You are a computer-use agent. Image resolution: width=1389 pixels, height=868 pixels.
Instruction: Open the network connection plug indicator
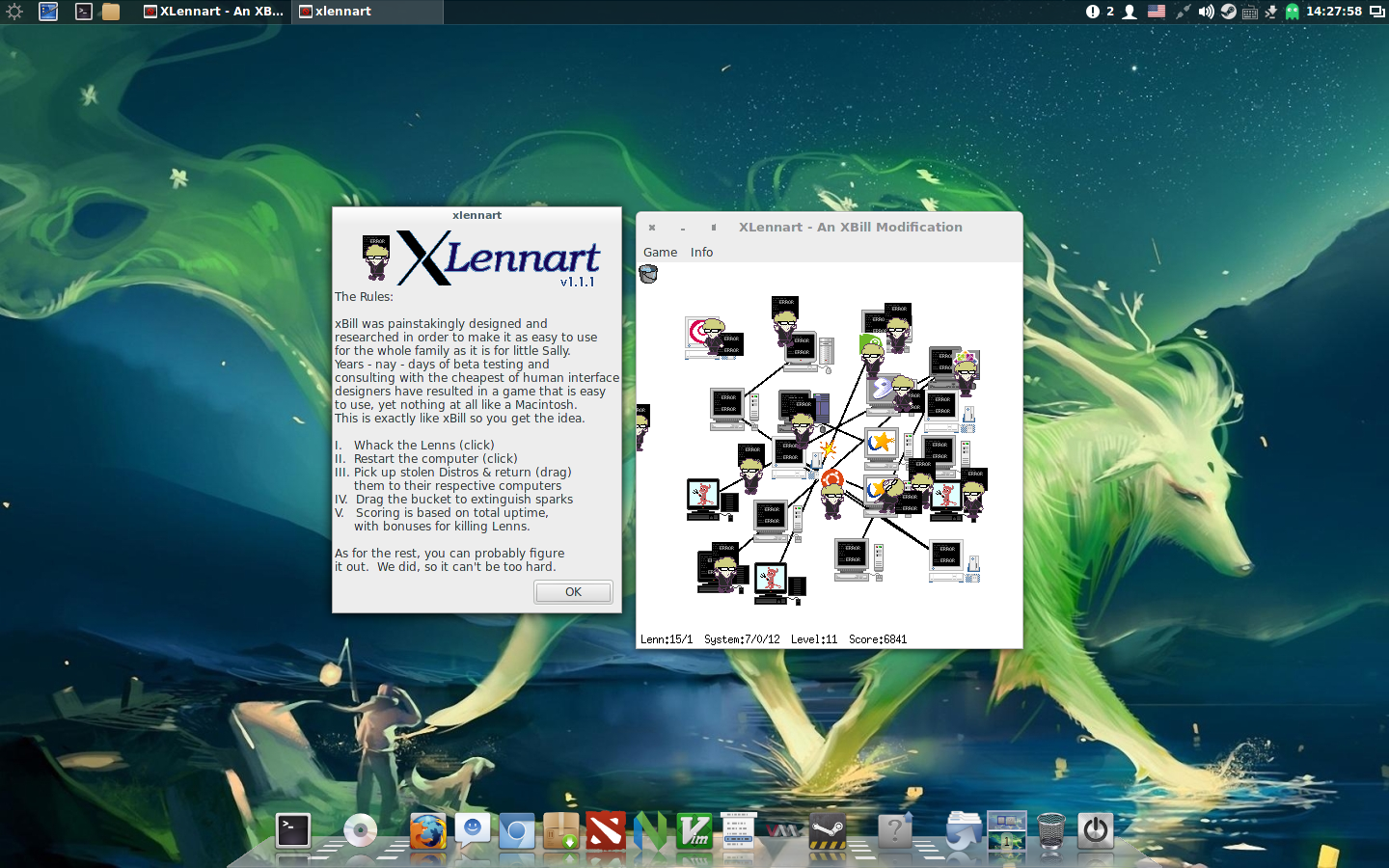(1183, 12)
